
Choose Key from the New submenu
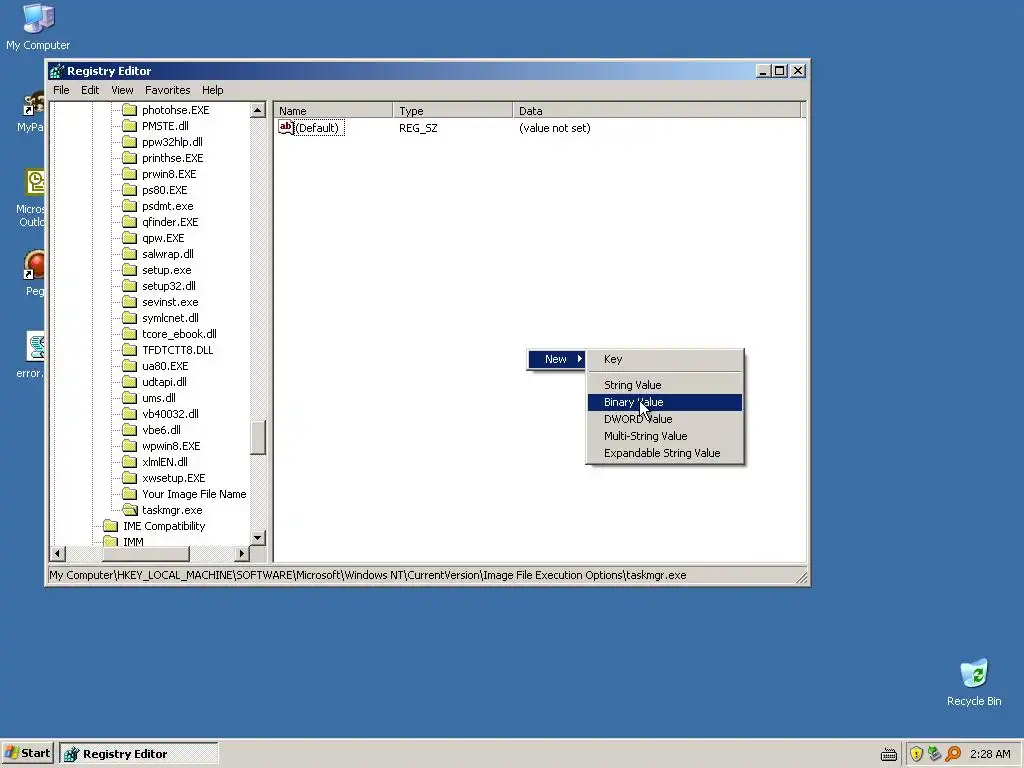[x=665, y=359]
